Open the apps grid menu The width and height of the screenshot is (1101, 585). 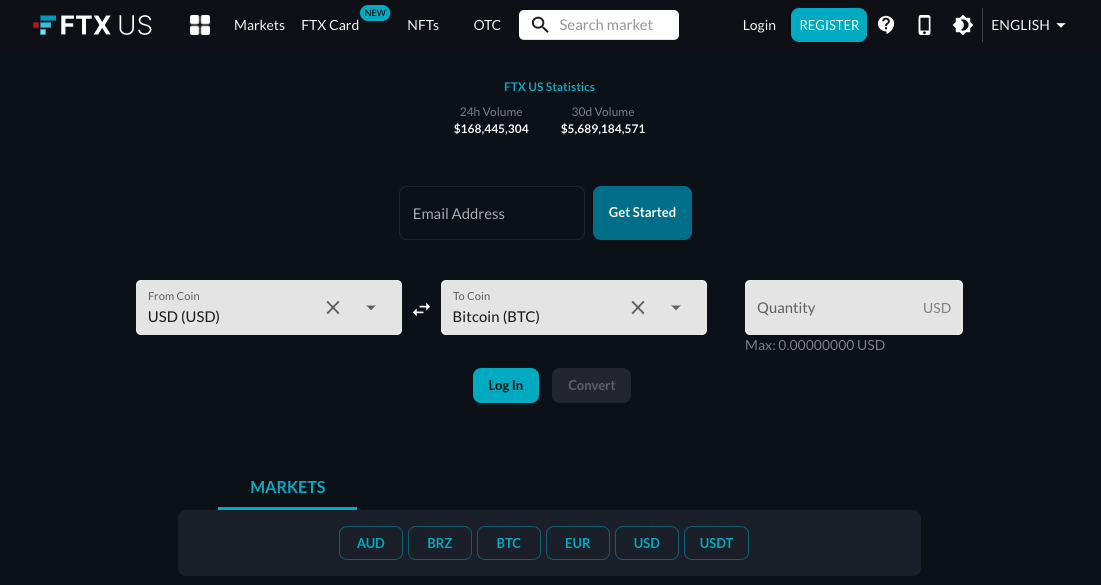[199, 25]
